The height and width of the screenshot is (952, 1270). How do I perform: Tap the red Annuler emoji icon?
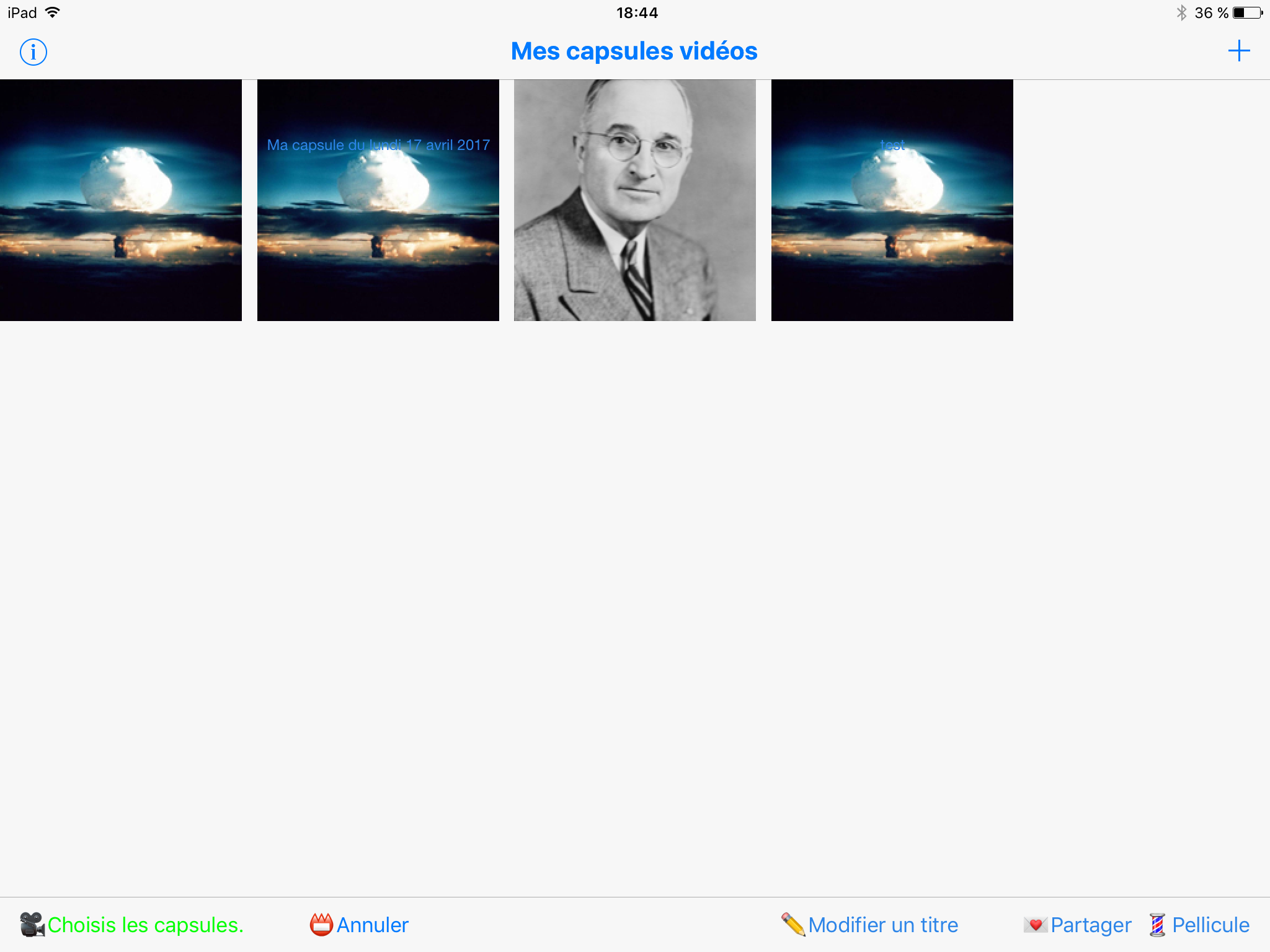(321, 925)
